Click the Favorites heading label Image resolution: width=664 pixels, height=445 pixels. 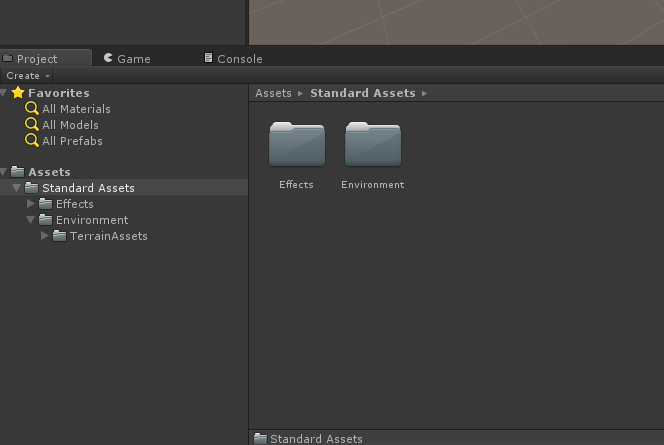click(x=59, y=93)
